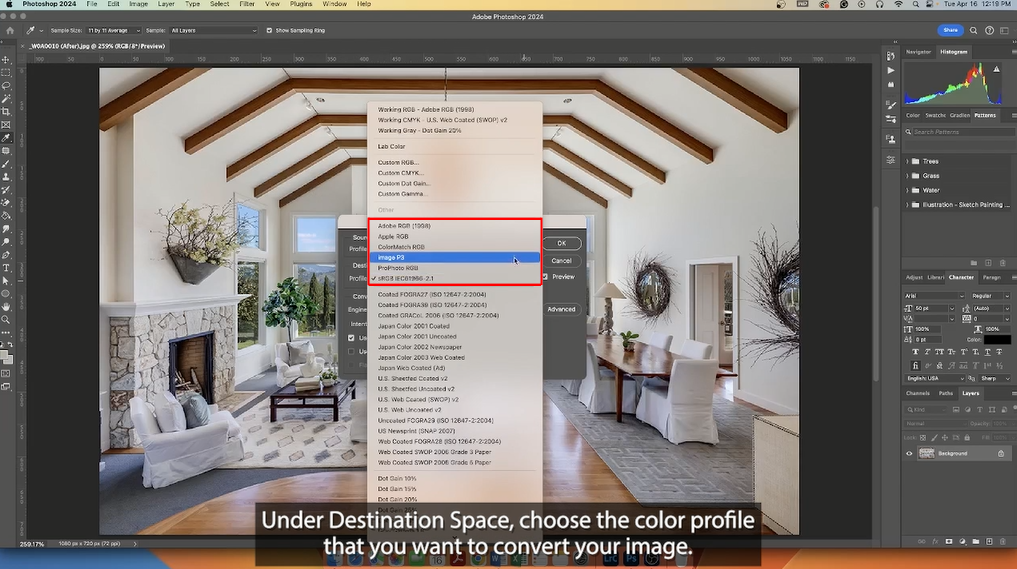Click Faux Bold character style icon
The image size is (1017, 569).
point(915,352)
